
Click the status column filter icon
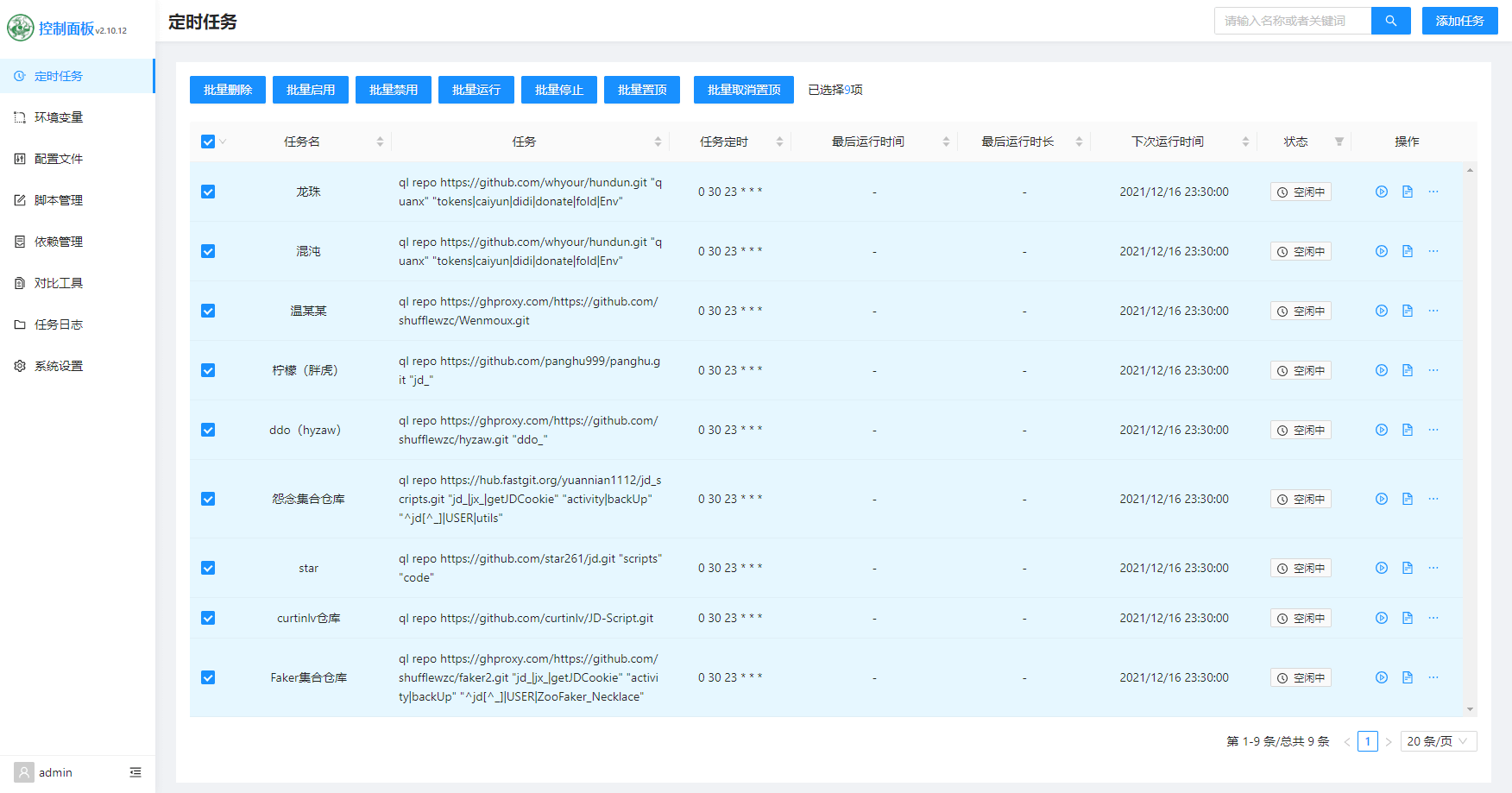(1339, 142)
